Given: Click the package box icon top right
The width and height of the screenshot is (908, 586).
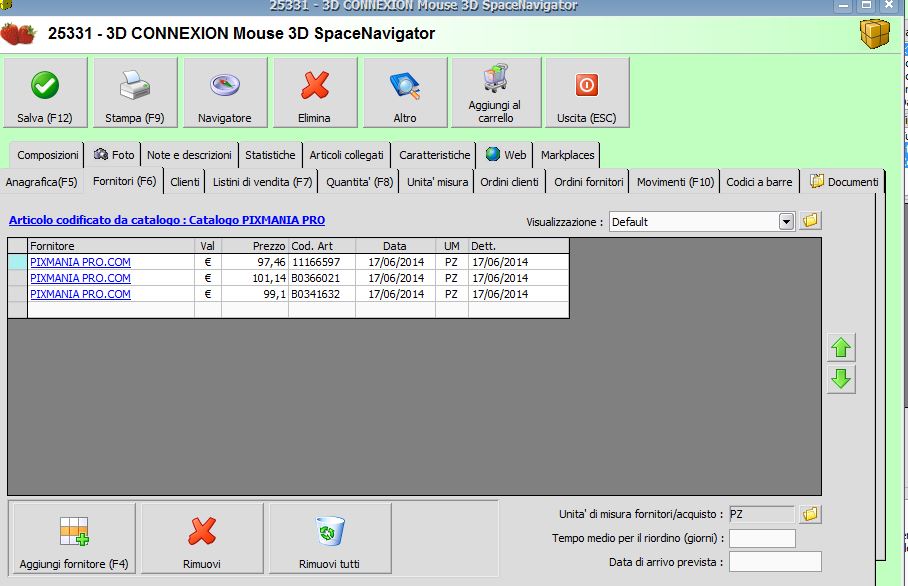Looking at the screenshot, I should (x=874, y=33).
